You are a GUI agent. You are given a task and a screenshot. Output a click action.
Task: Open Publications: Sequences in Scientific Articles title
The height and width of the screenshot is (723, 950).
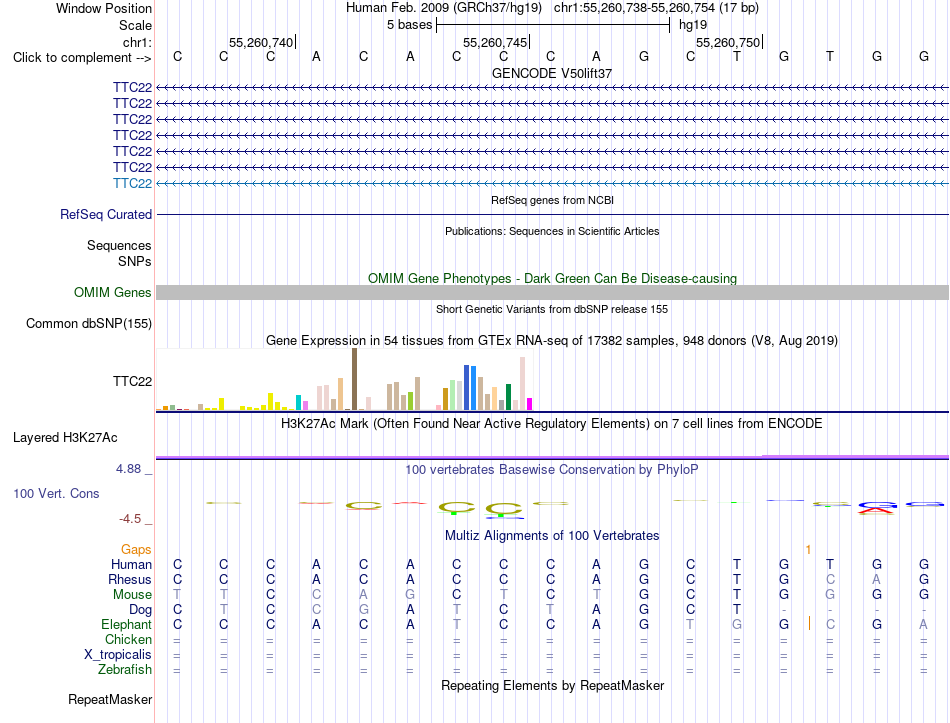552,231
